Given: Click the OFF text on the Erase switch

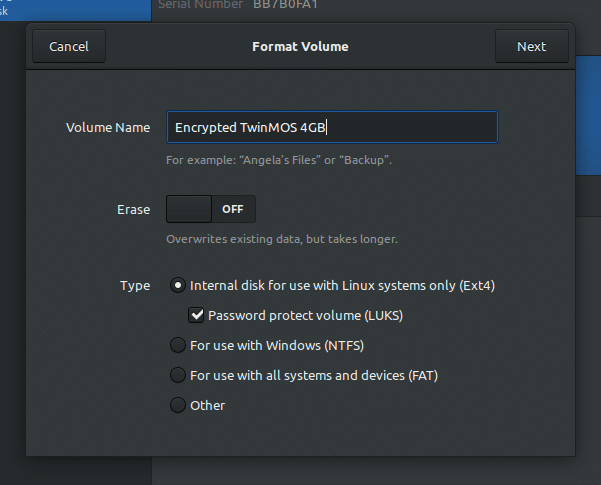Looking at the screenshot, I should [x=233, y=210].
